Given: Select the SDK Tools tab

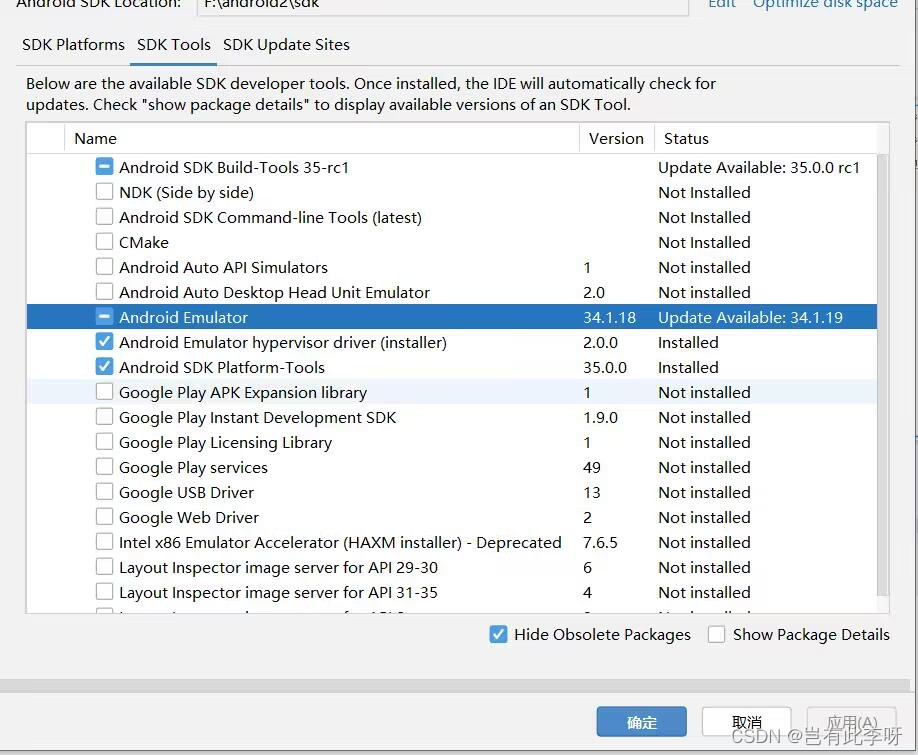Looking at the screenshot, I should point(174,44).
